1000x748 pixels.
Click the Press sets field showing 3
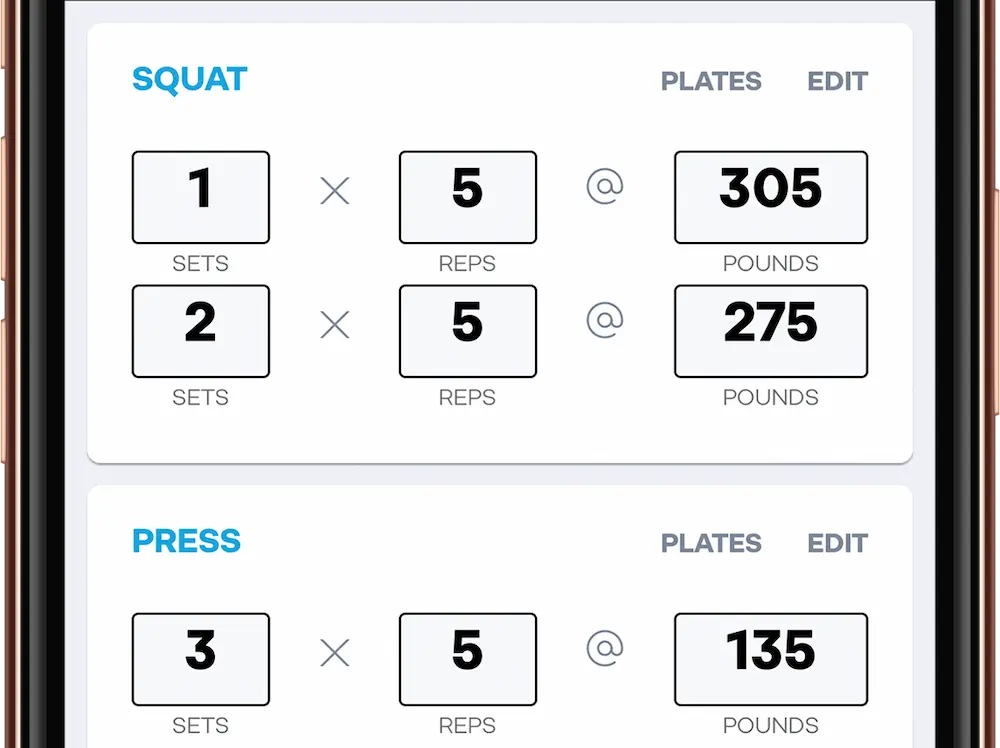[201, 659]
